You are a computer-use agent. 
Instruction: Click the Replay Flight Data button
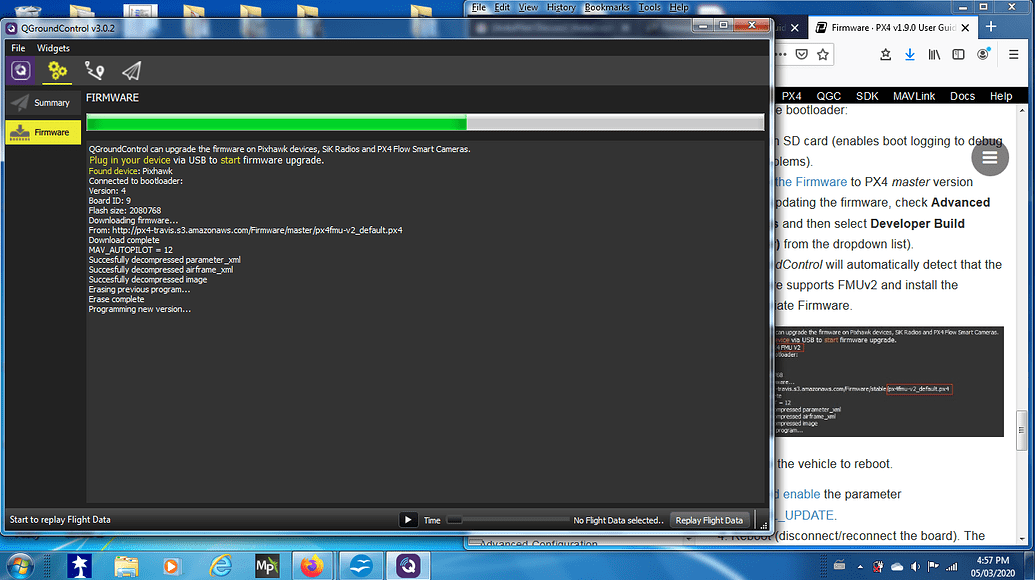tap(709, 520)
